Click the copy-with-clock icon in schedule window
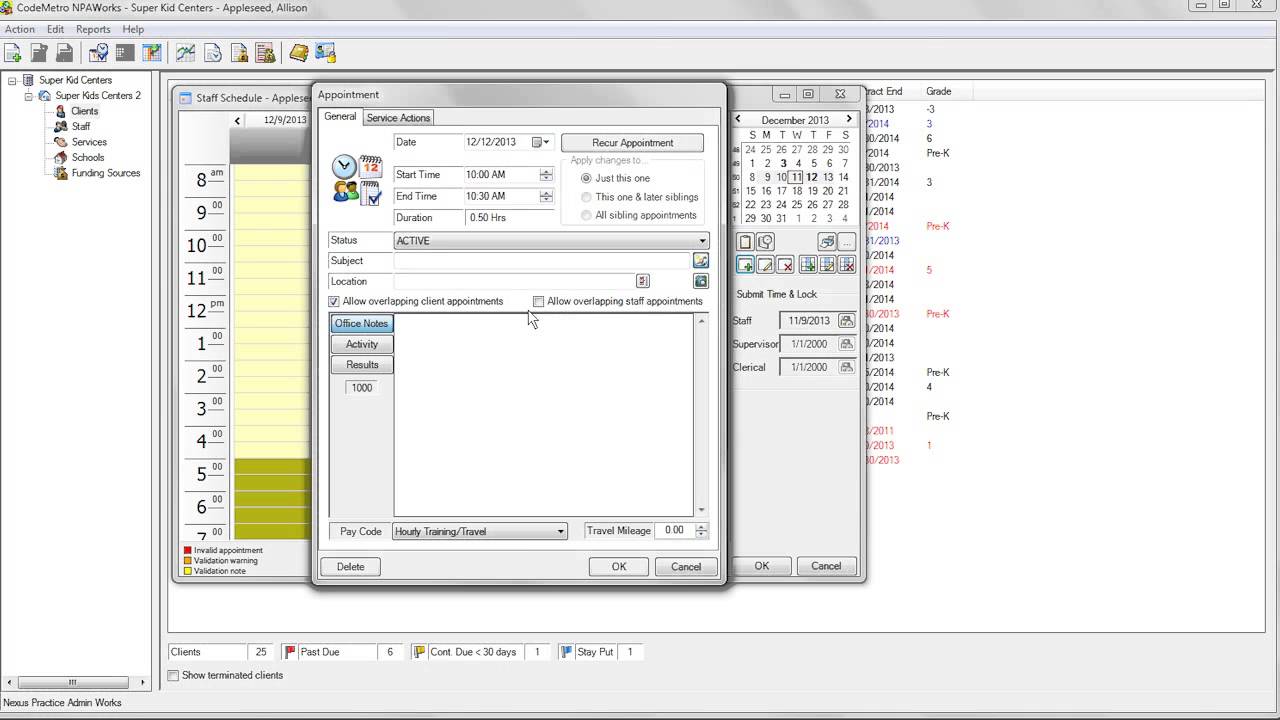1280x720 pixels. [765, 242]
